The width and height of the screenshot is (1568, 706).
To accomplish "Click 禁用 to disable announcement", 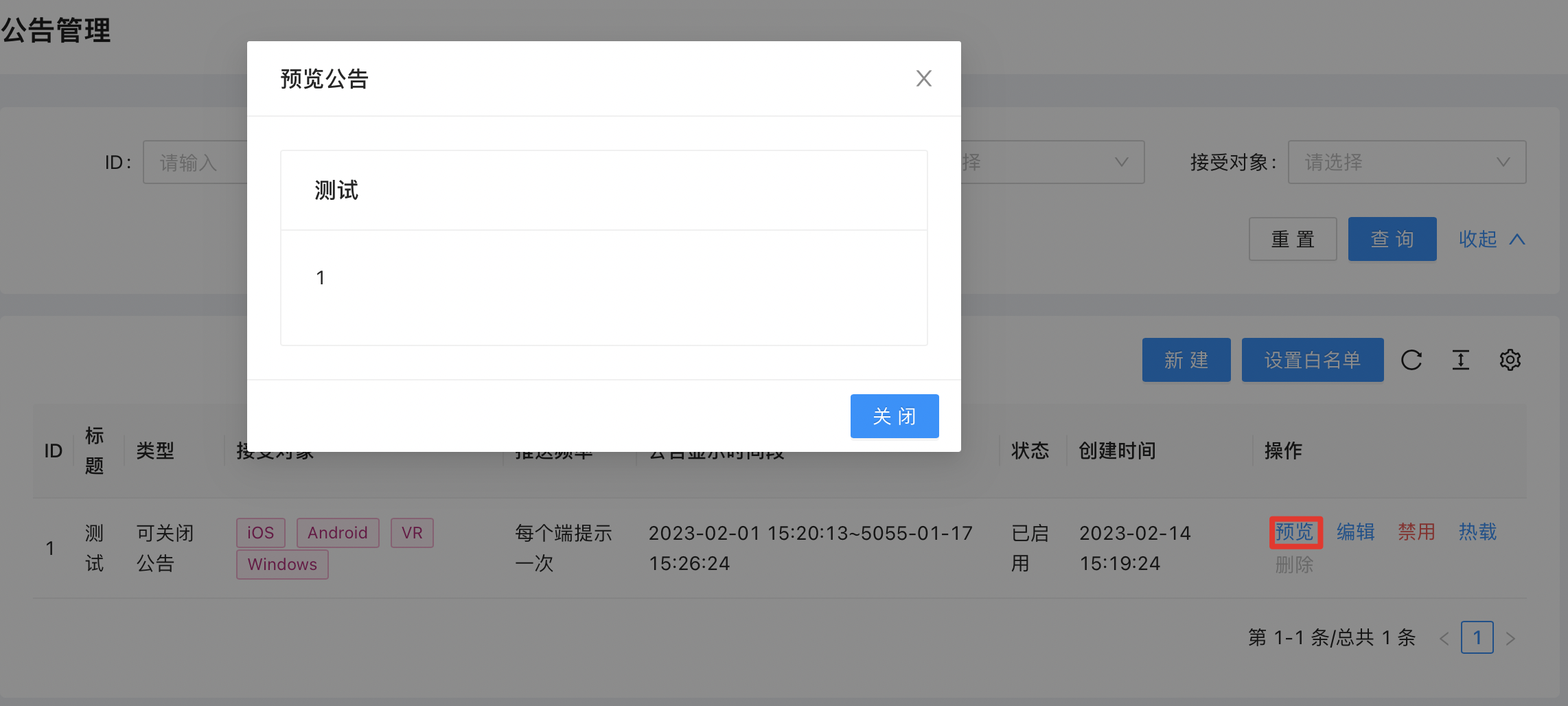I will [1416, 532].
